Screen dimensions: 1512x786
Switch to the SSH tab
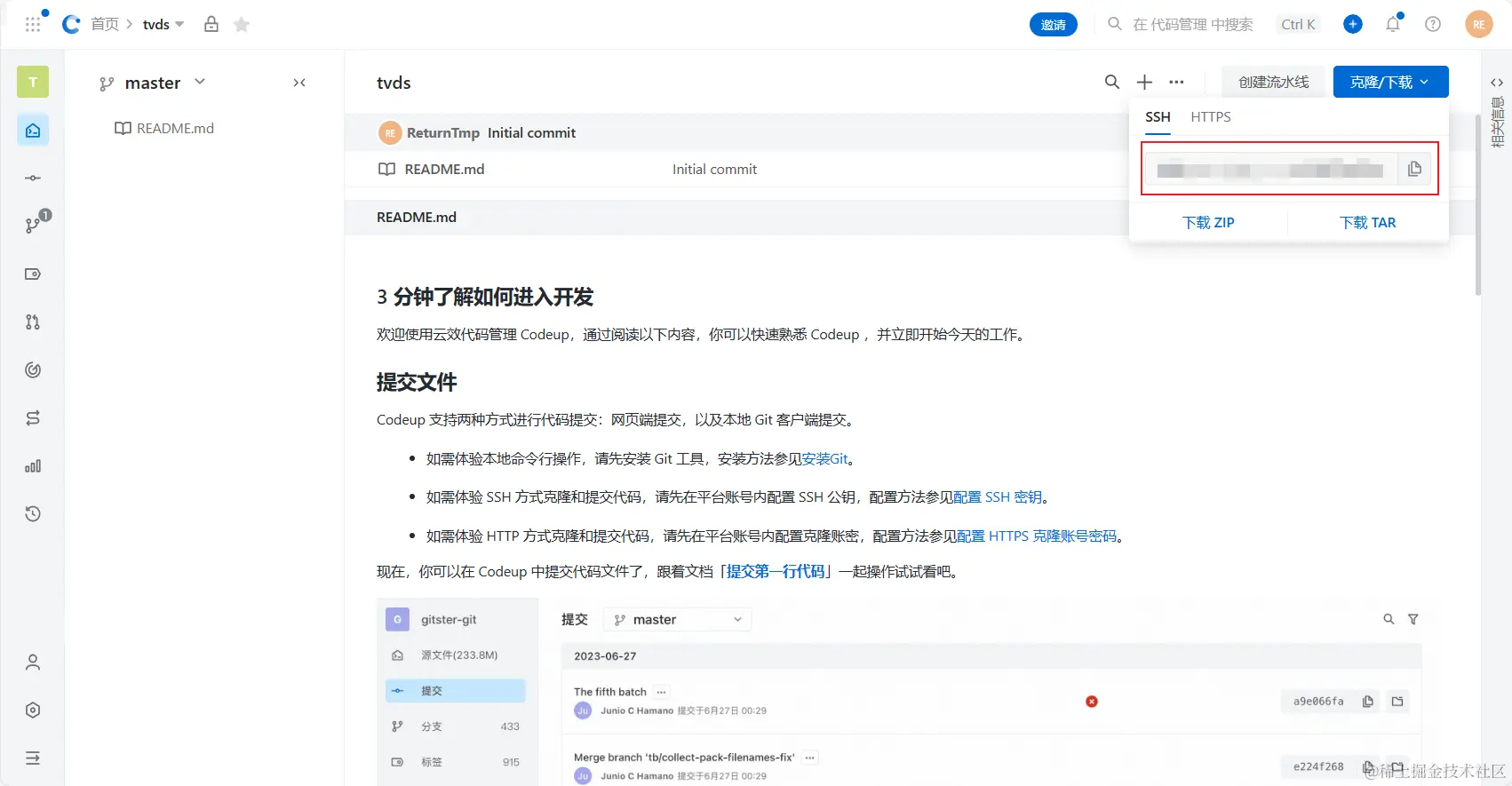coord(1158,117)
